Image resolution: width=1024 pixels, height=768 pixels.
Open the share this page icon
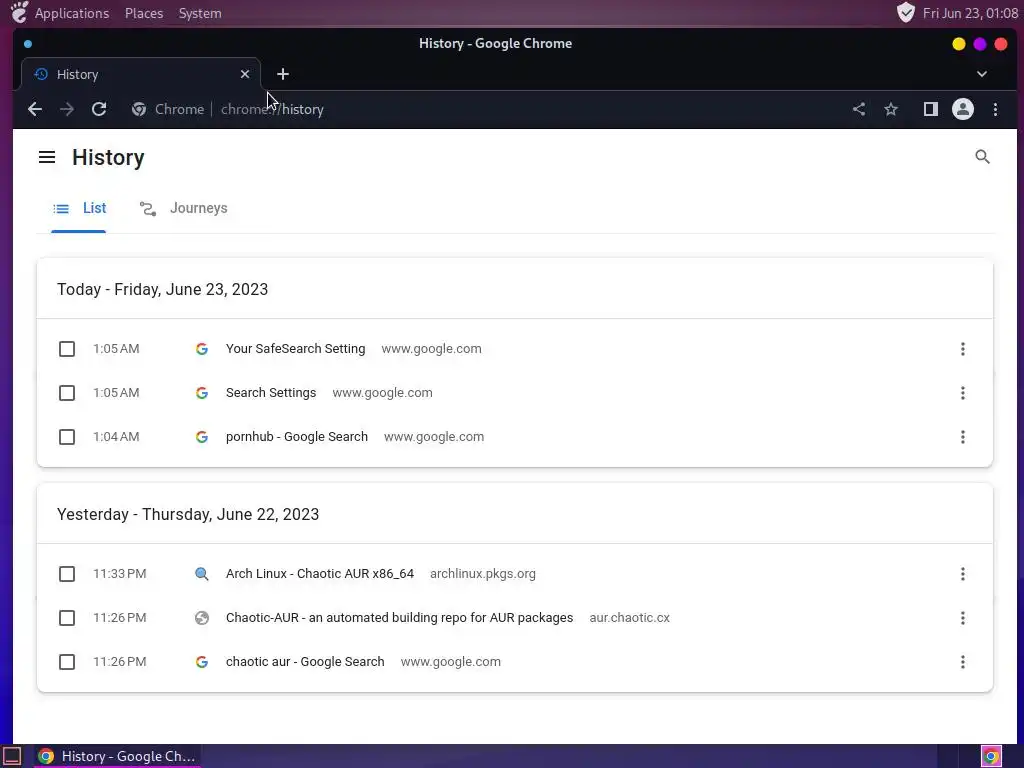click(x=859, y=109)
